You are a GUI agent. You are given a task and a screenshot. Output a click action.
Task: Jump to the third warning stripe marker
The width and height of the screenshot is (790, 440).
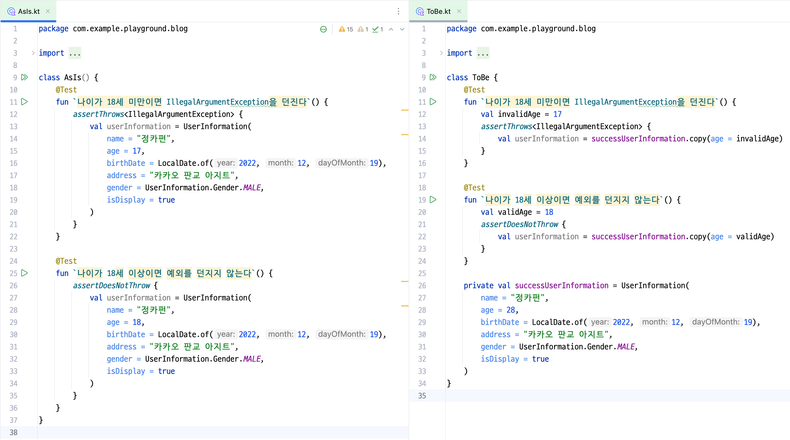coord(405,281)
